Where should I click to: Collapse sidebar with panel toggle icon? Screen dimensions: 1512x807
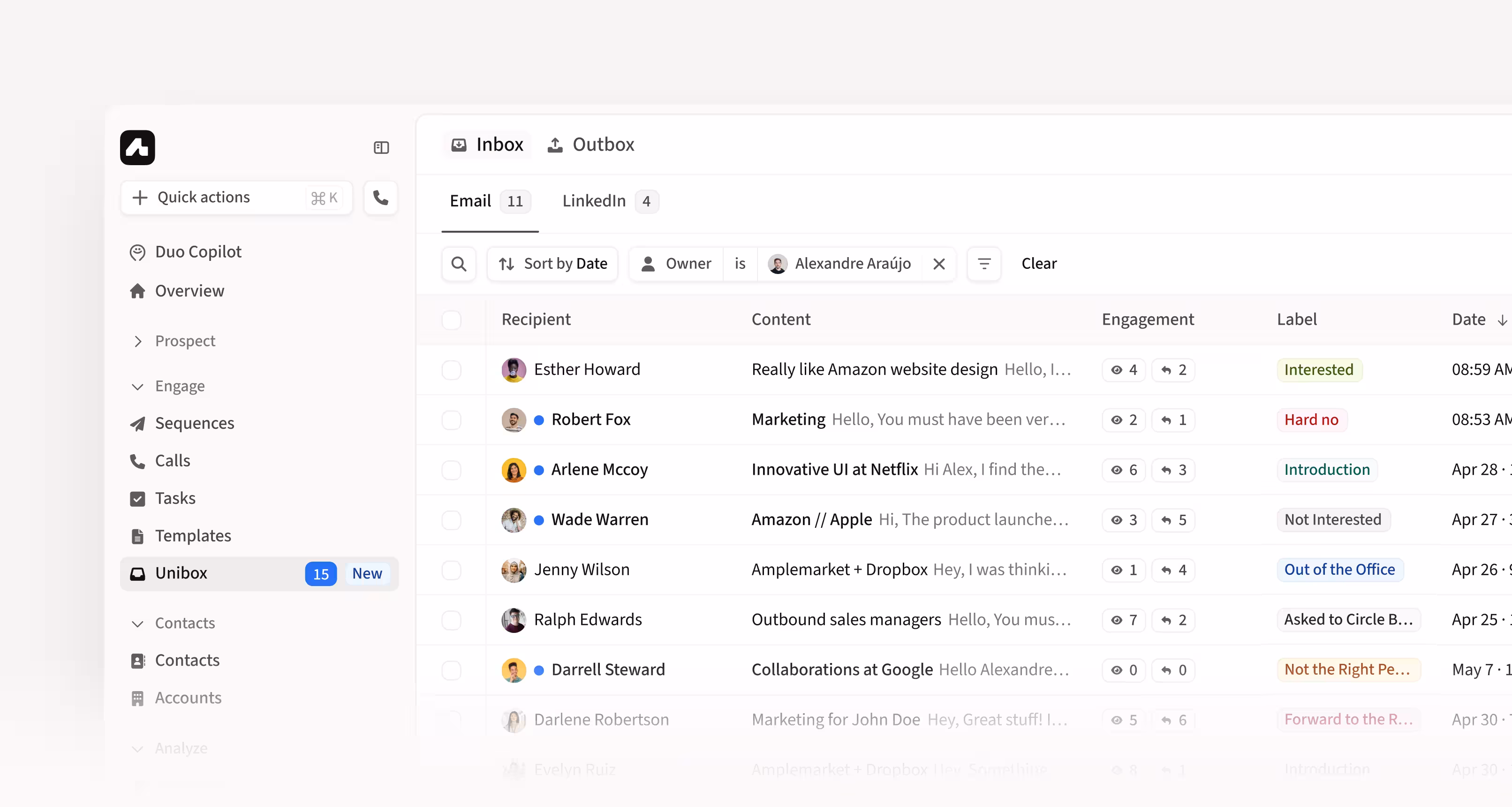click(x=382, y=147)
